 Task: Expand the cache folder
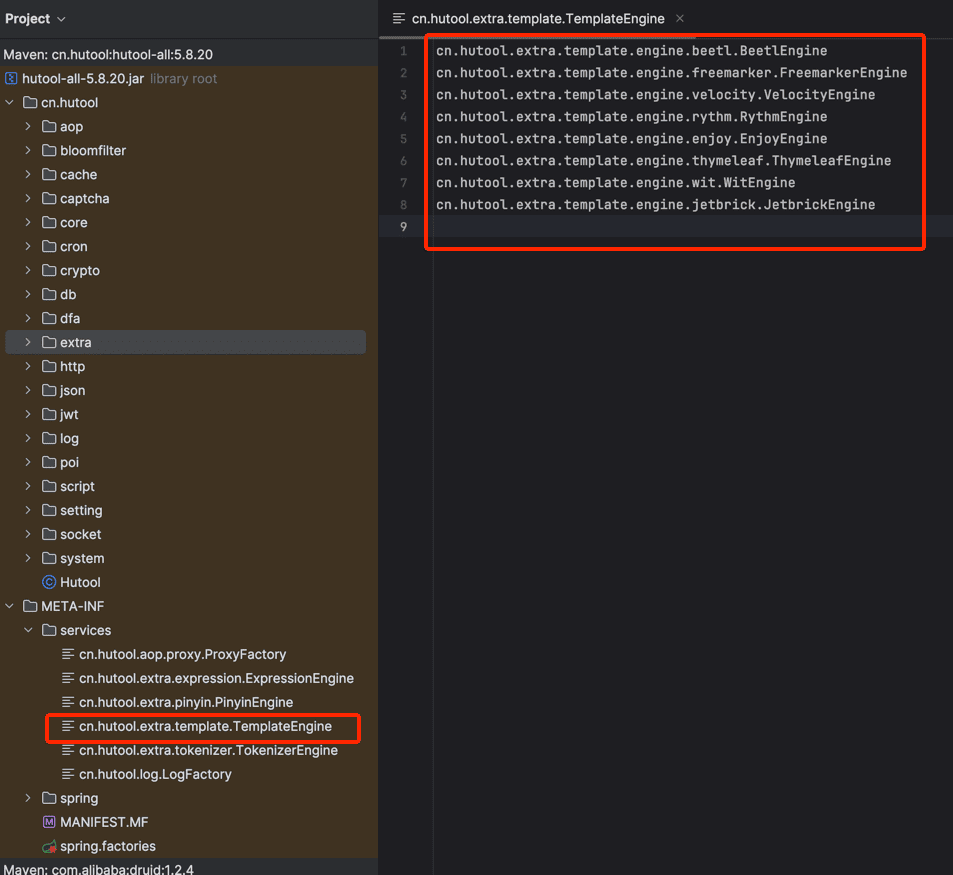(x=28, y=174)
